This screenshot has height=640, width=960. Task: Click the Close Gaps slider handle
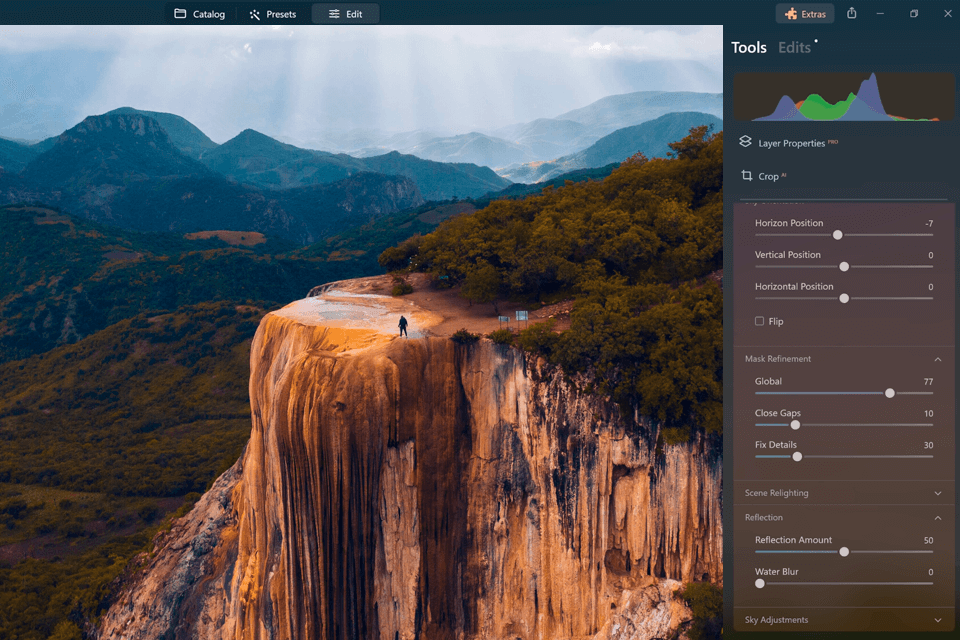coord(795,424)
